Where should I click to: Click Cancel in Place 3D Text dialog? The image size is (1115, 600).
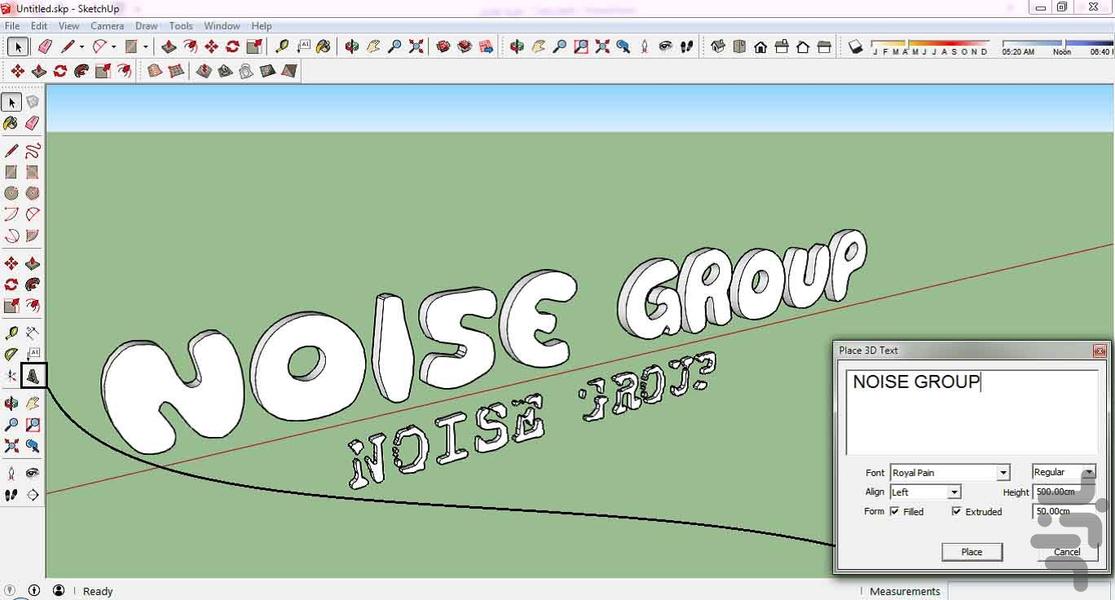1067,551
